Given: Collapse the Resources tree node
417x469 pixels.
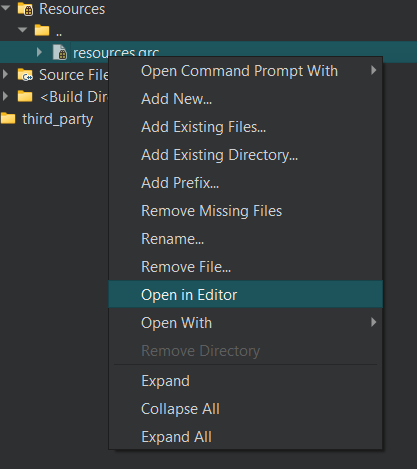Looking at the screenshot, I should 6,8.
